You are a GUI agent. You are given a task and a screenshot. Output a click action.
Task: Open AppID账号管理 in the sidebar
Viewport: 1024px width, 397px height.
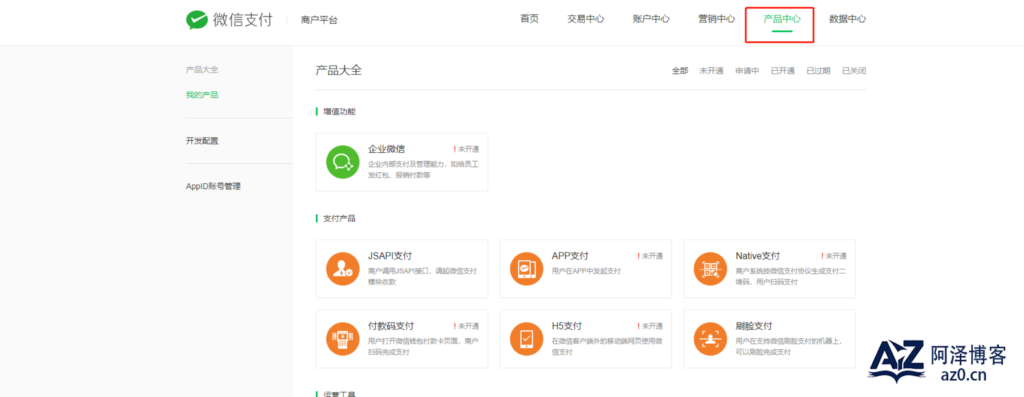[x=214, y=186]
